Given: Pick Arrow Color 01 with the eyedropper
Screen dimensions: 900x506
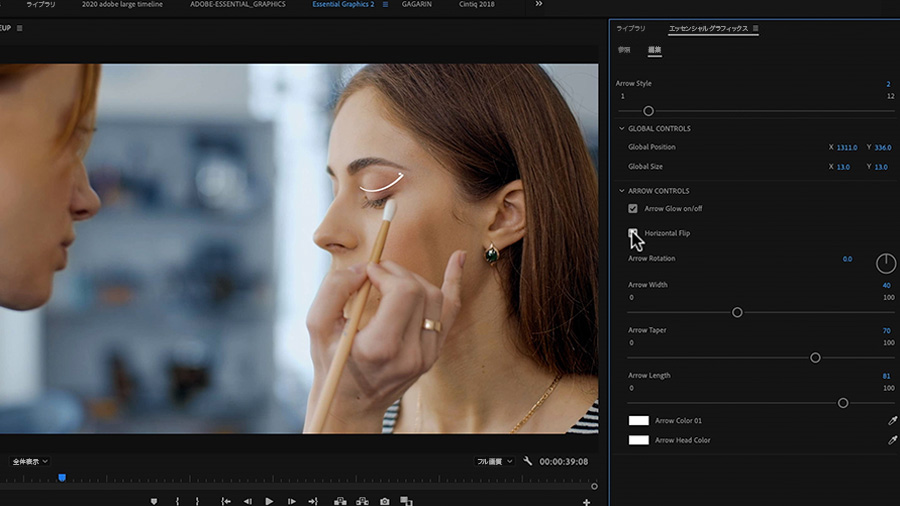Looking at the screenshot, I should [x=892, y=421].
